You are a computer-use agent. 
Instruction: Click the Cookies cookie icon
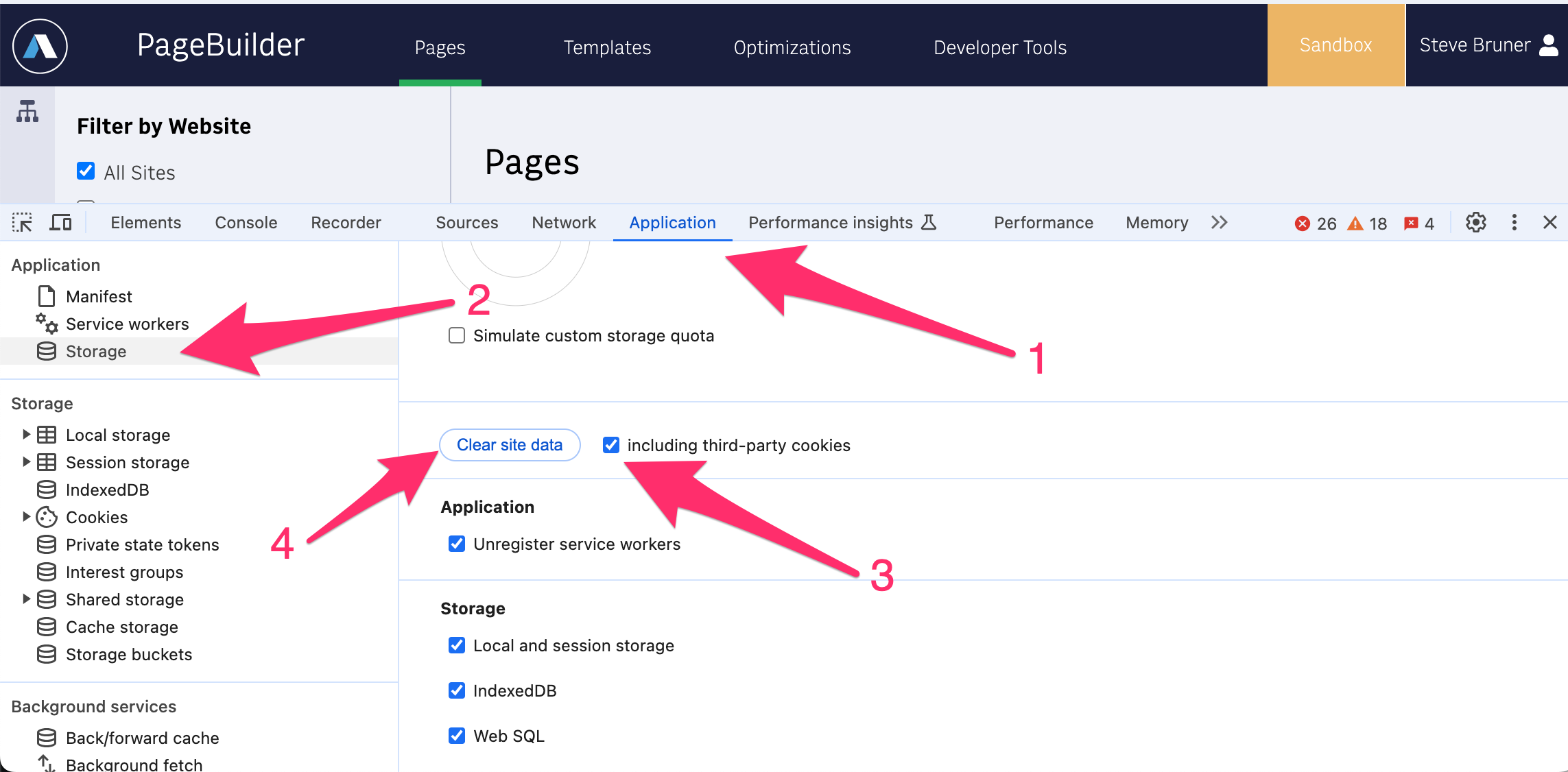pos(47,517)
